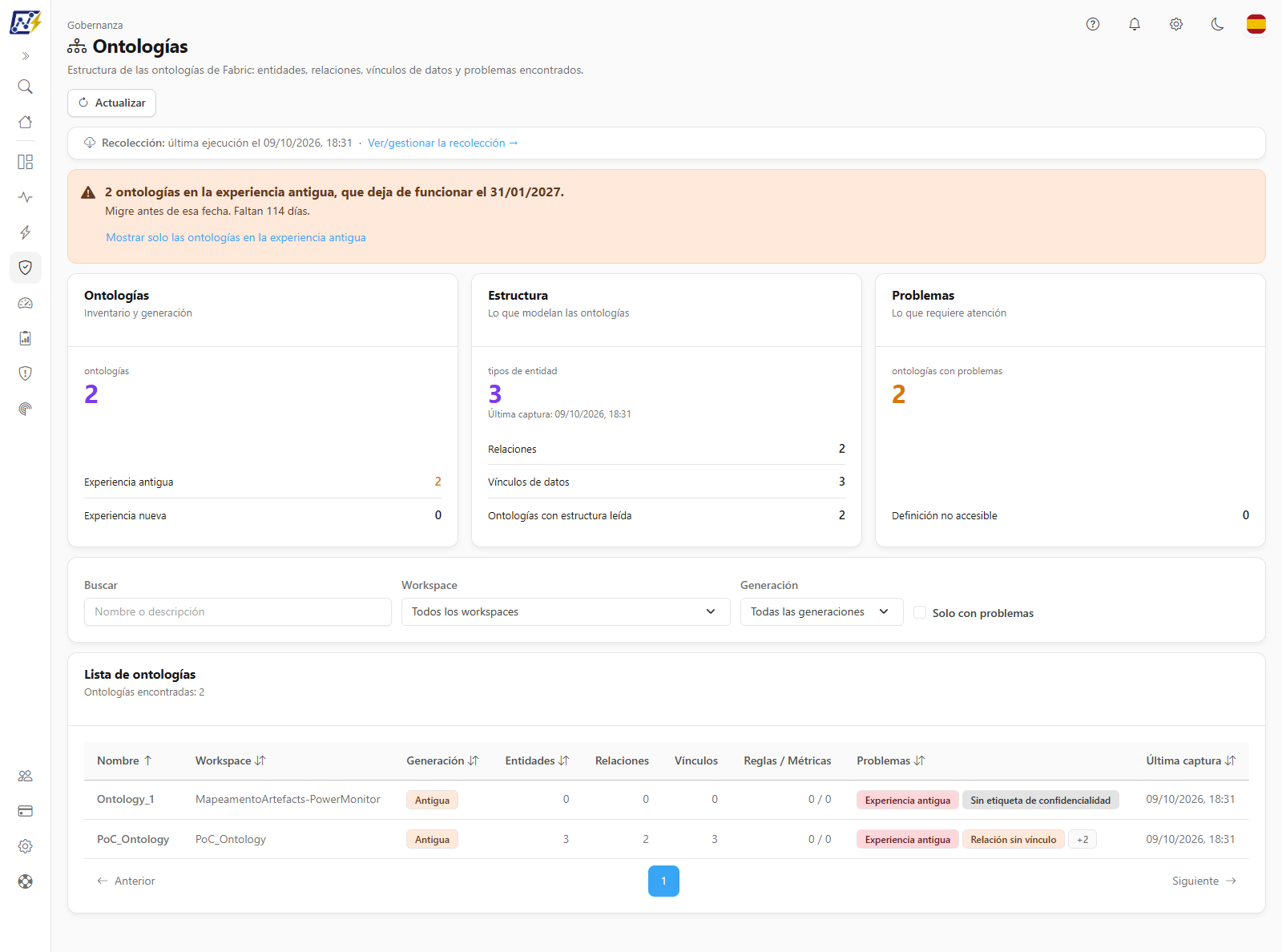Open the Todos los workspaces dropdown
This screenshot has height=952, width=1282.
[566, 611]
